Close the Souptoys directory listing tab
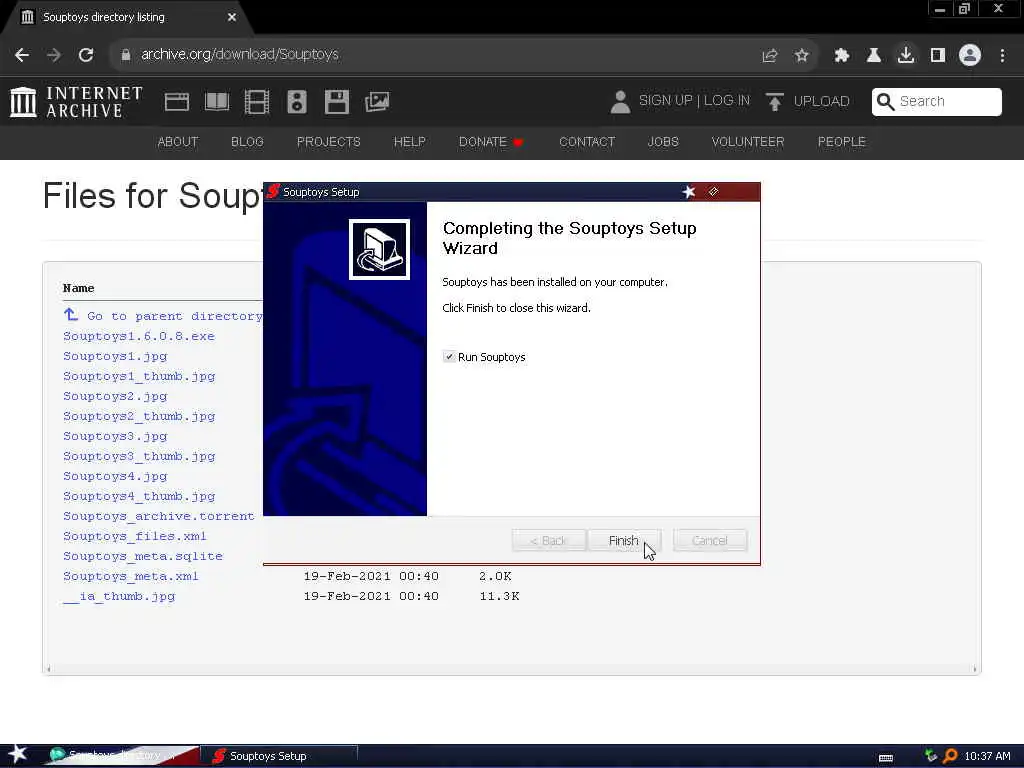Viewport: 1024px width, 768px height. point(232,17)
